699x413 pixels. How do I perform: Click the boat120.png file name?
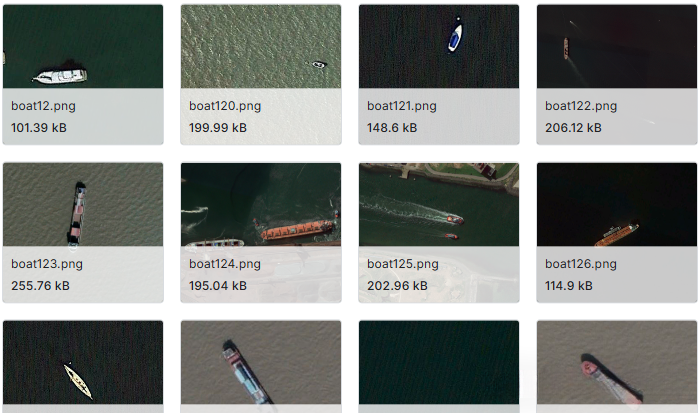pyautogui.click(x=225, y=106)
